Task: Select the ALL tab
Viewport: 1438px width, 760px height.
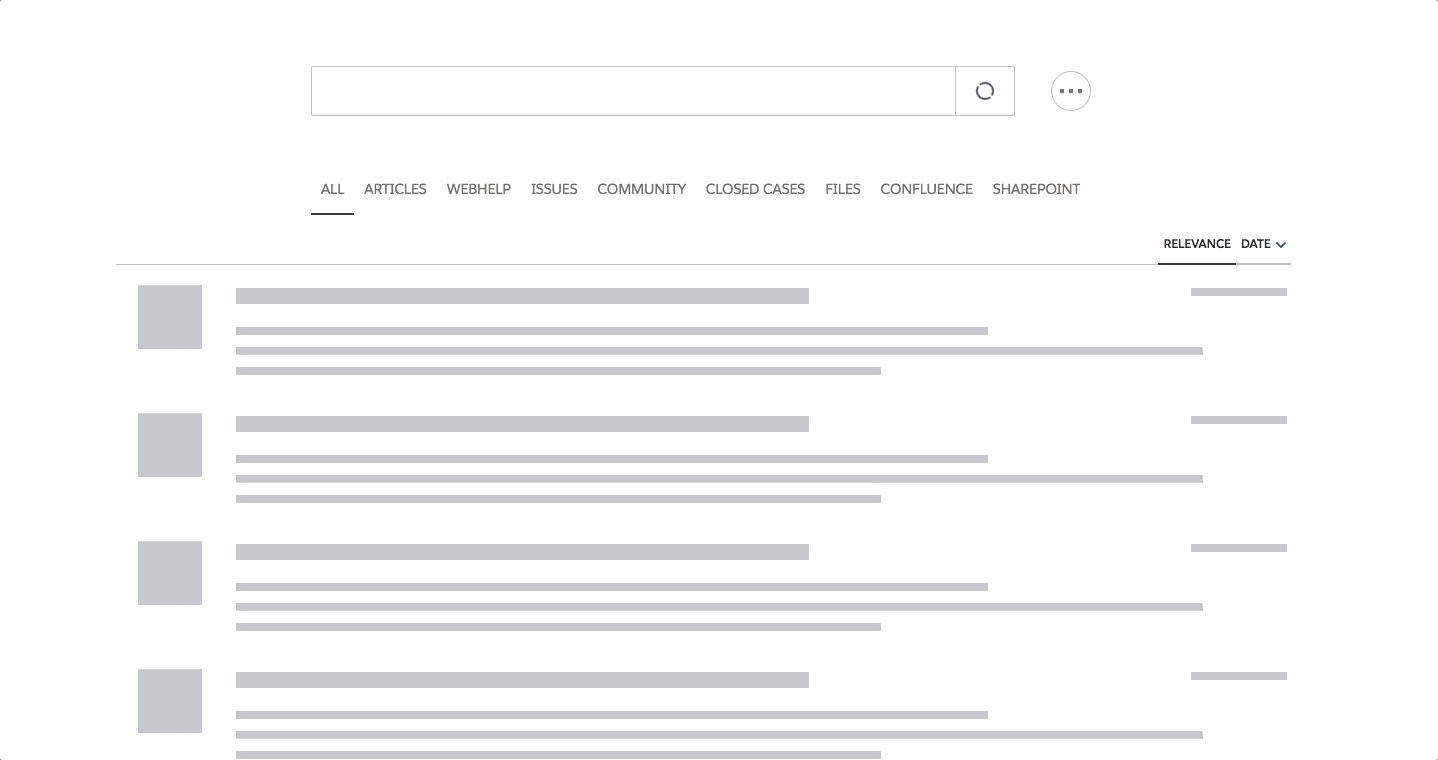Action: coord(332,189)
